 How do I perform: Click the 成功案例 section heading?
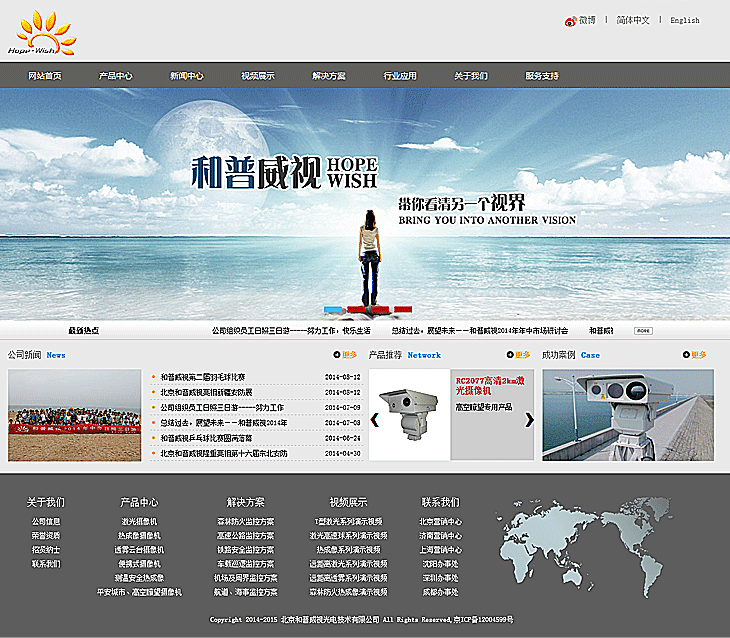pyautogui.click(x=559, y=355)
